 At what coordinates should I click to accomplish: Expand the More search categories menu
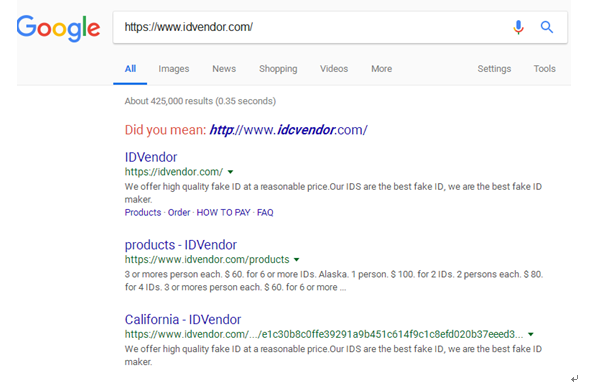pyautogui.click(x=381, y=69)
